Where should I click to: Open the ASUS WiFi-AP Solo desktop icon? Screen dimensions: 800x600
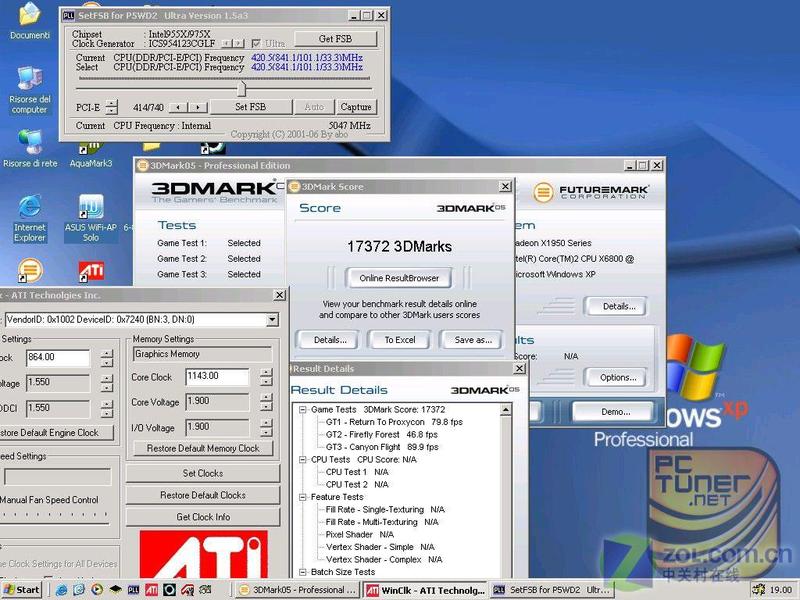(x=91, y=218)
